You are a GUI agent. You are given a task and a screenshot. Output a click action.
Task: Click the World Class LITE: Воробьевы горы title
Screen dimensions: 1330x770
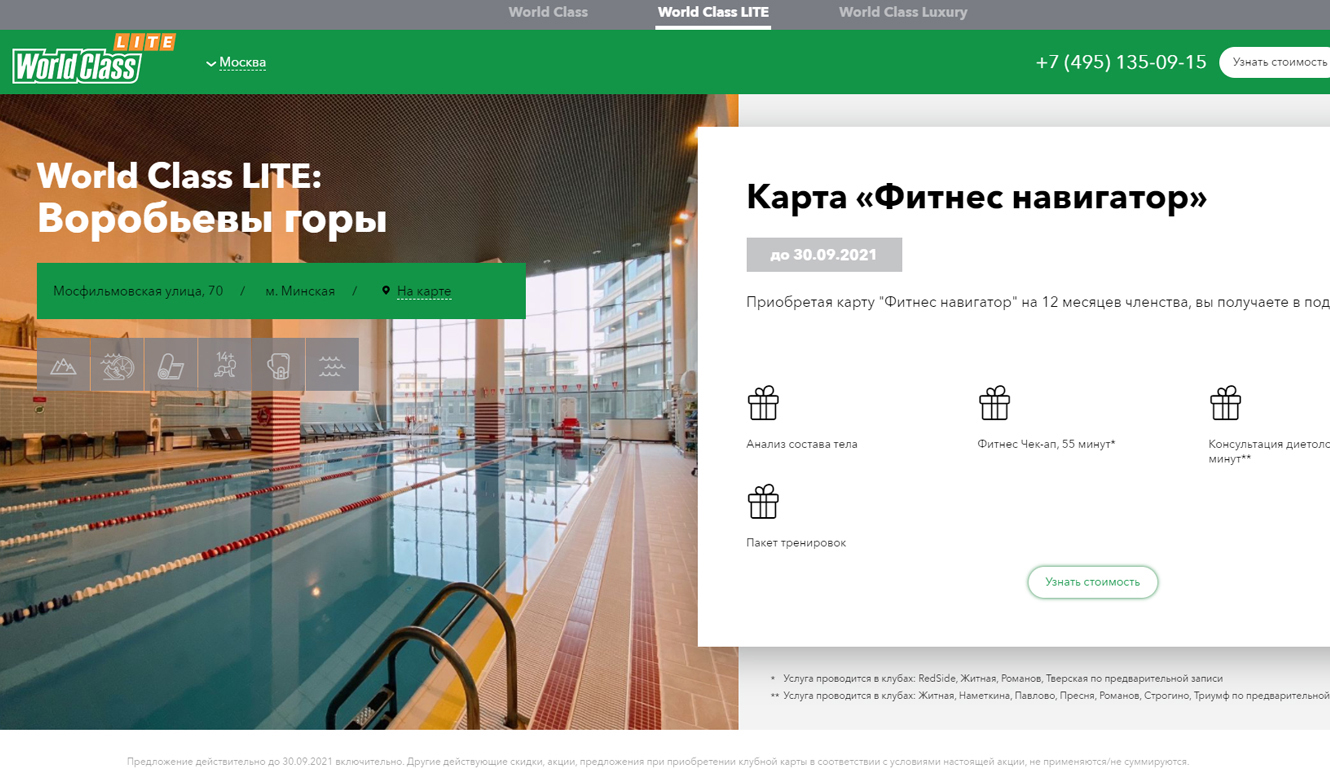[212, 197]
